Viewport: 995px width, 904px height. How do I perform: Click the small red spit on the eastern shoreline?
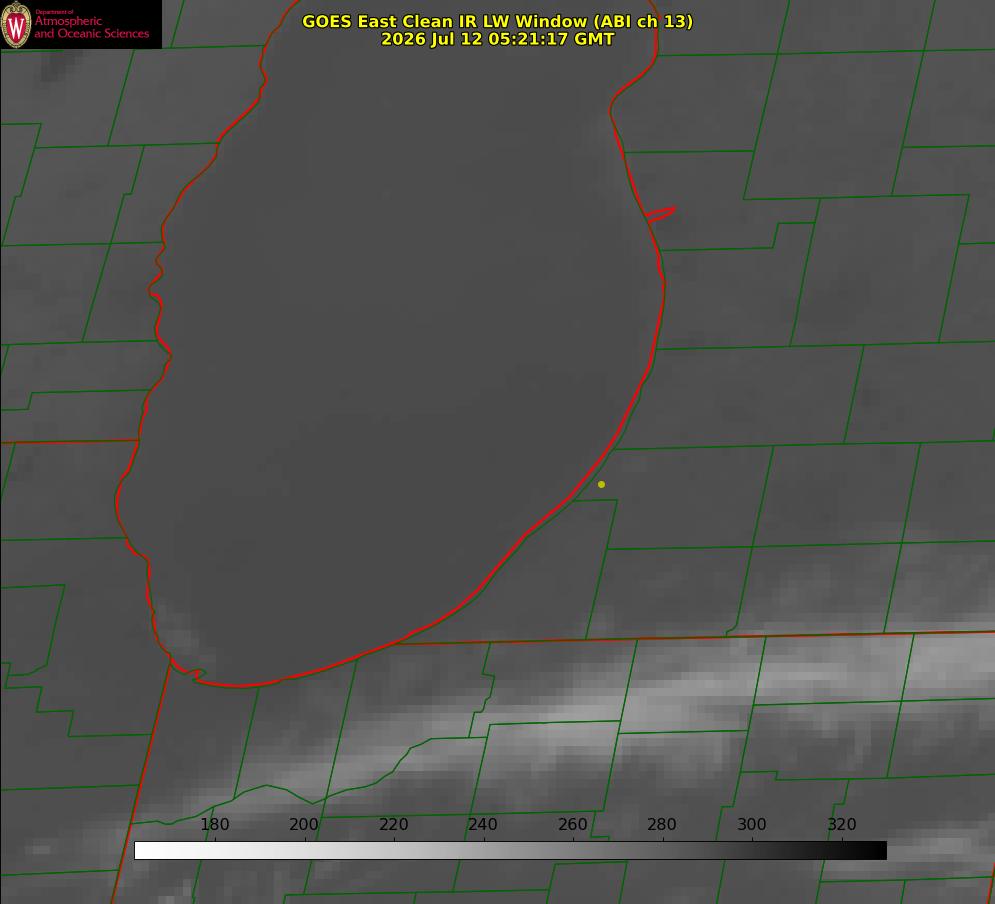[x=661, y=214]
